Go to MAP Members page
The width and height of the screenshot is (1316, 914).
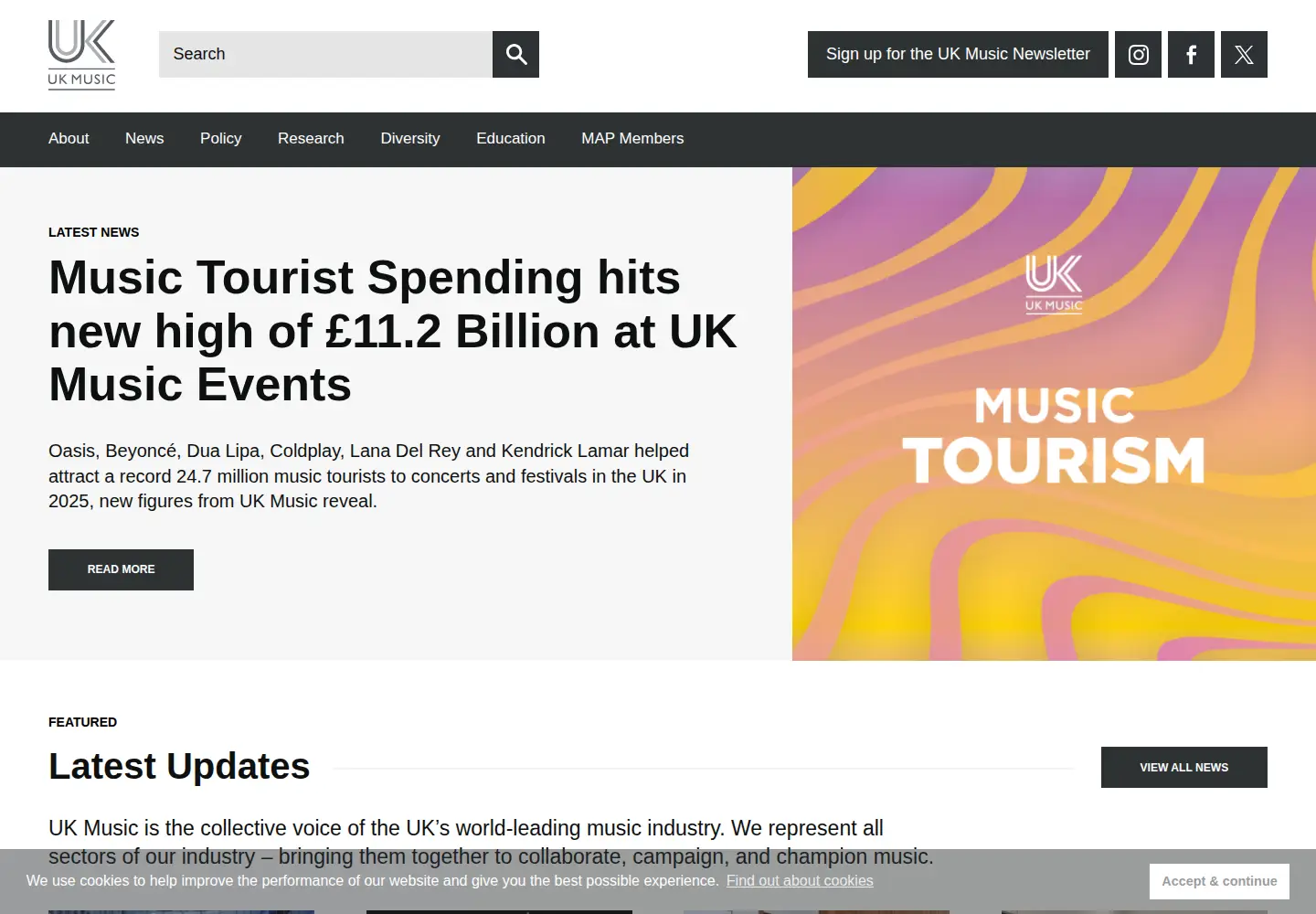[x=632, y=139]
